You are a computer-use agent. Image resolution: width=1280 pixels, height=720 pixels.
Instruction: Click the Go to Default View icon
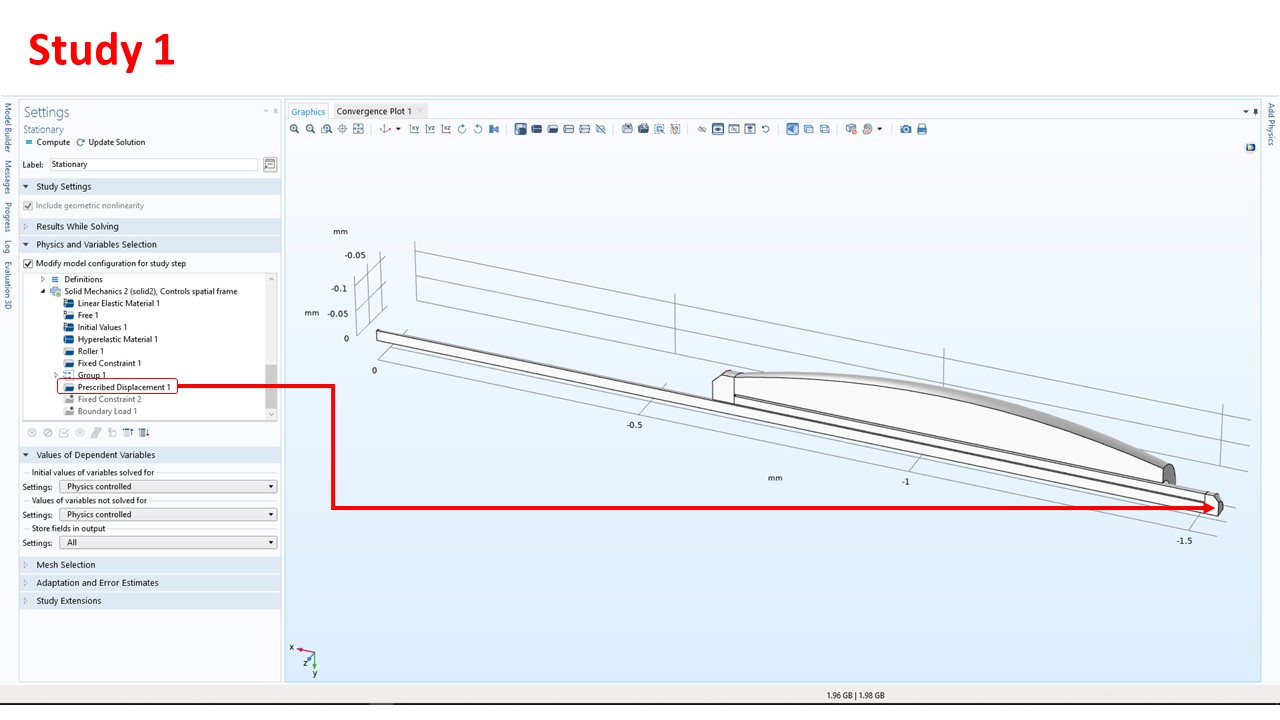pyautogui.click(x=385, y=129)
